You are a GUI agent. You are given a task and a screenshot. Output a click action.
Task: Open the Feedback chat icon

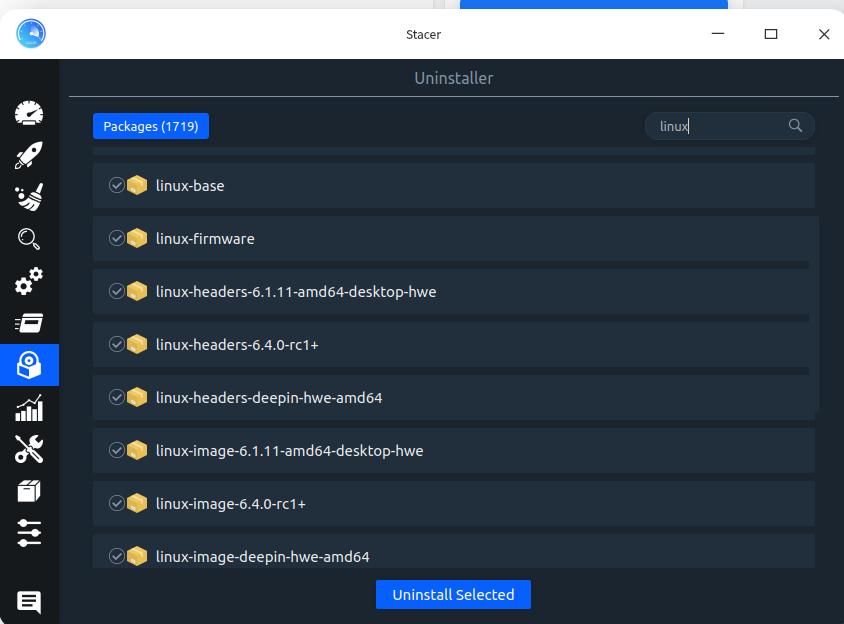pyautogui.click(x=29, y=602)
